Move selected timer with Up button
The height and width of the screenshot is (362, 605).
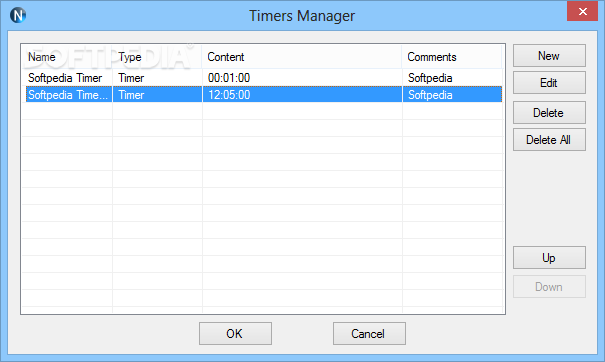pyautogui.click(x=549, y=257)
